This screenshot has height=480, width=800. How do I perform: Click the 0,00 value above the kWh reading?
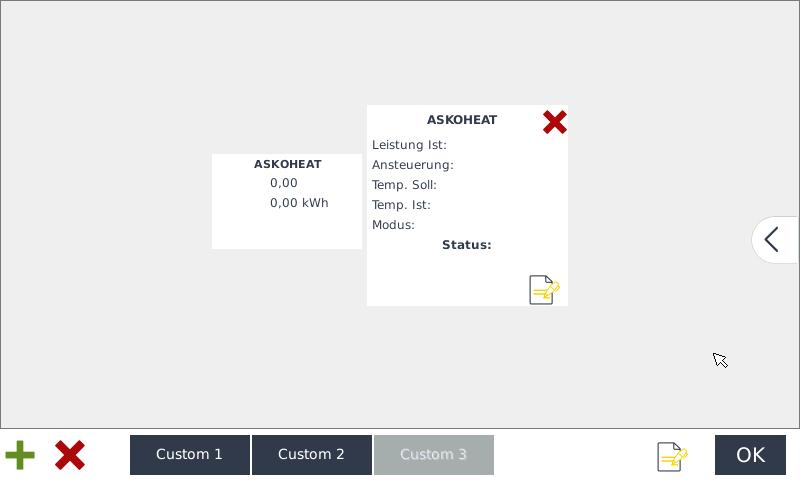pyautogui.click(x=284, y=183)
